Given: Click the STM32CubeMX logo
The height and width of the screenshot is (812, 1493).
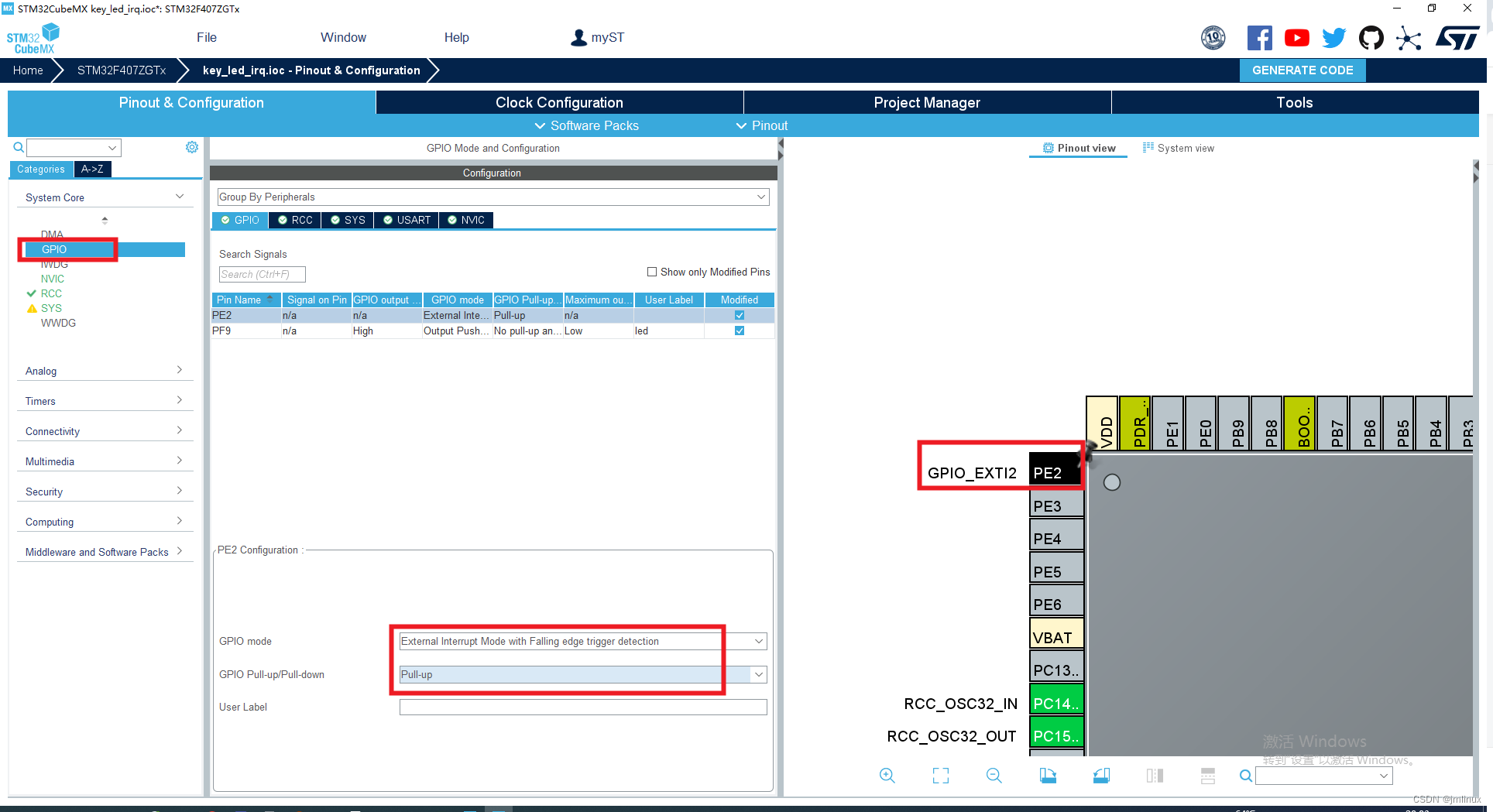Looking at the screenshot, I should (x=33, y=39).
